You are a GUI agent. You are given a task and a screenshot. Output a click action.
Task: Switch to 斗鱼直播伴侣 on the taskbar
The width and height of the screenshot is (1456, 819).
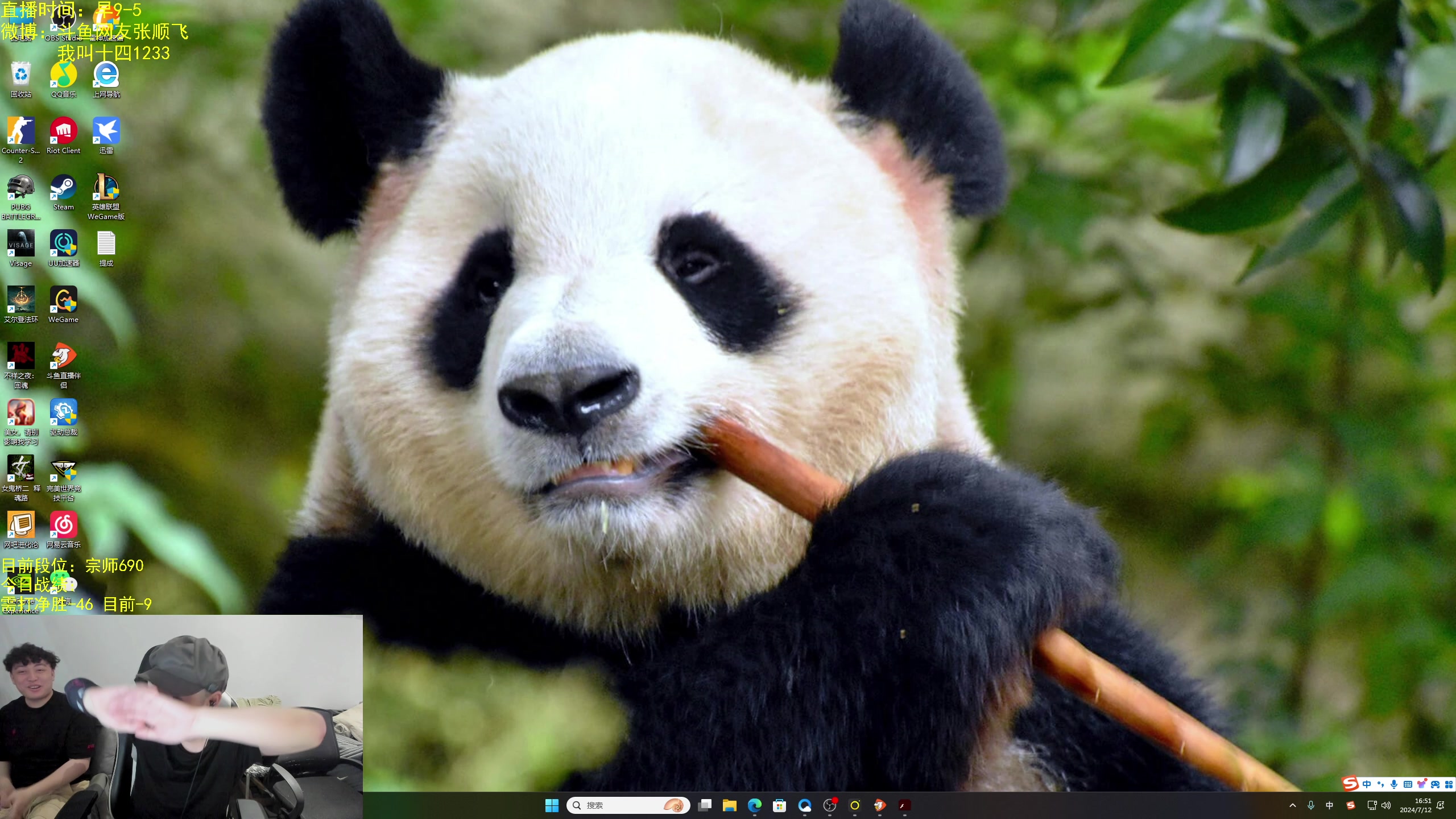[x=880, y=805]
